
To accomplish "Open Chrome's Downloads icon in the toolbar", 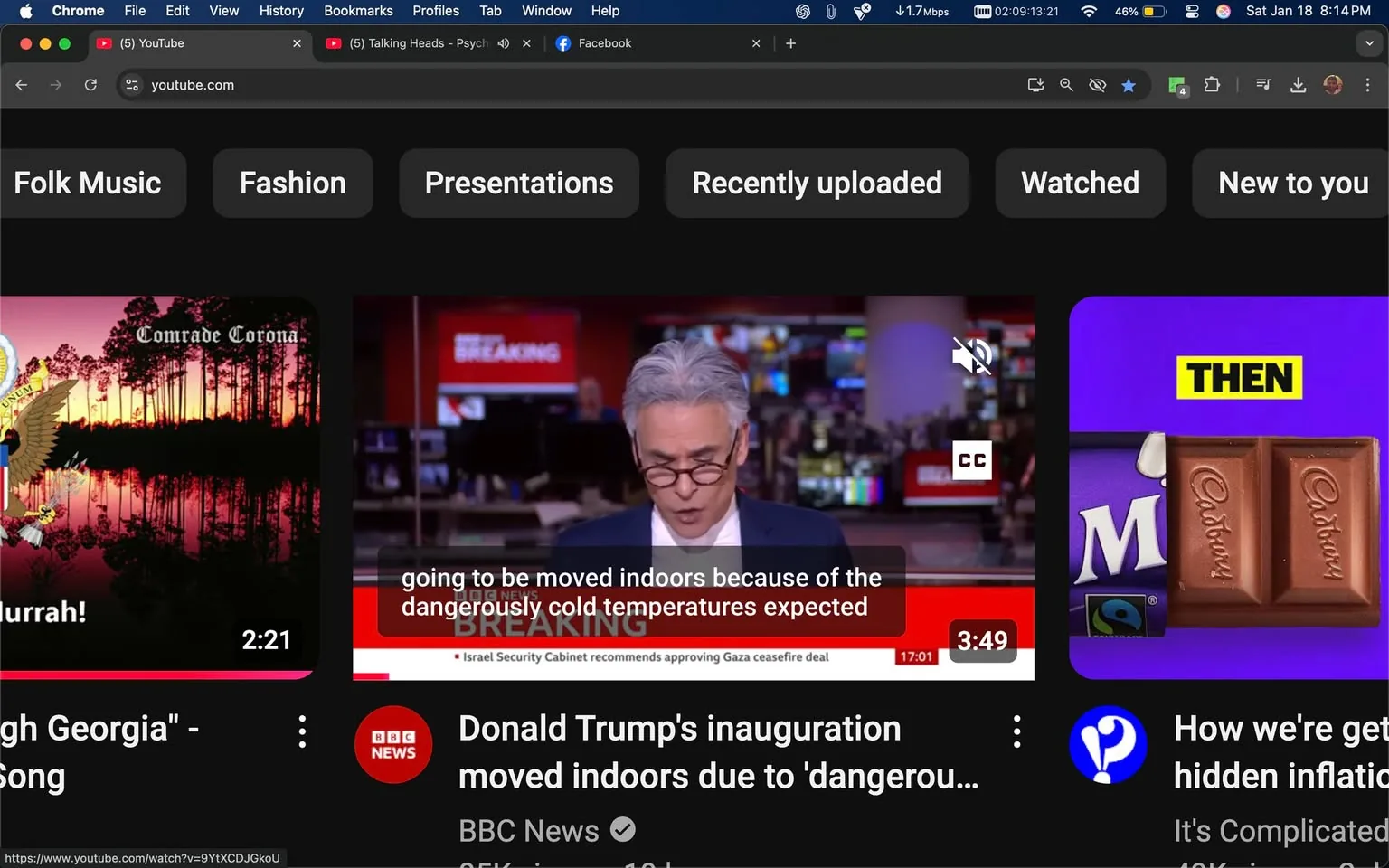I will 1299,84.
